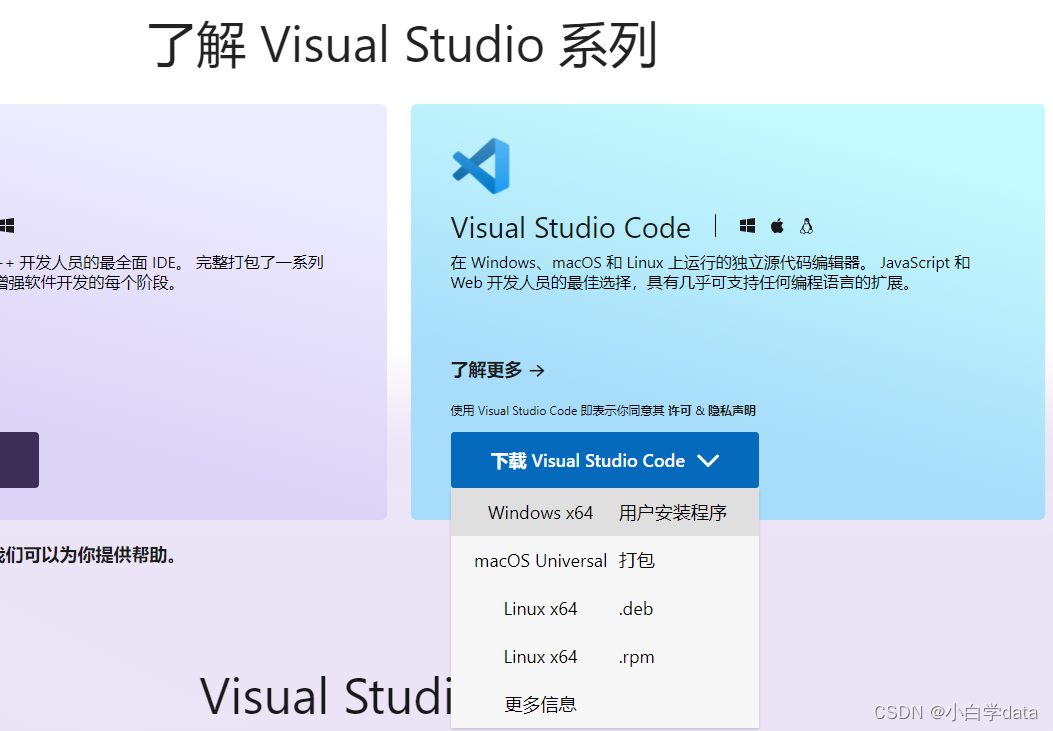The height and width of the screenshot is (731, 1053).
Task: Select Windows x64 用户安装程序 option
Action: [604, 513]
